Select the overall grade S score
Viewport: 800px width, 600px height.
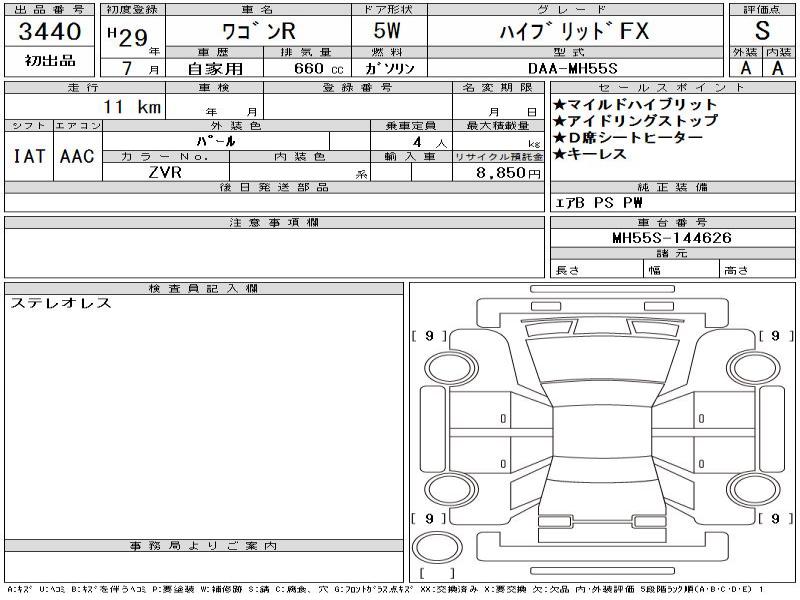(x=762, y=31)
